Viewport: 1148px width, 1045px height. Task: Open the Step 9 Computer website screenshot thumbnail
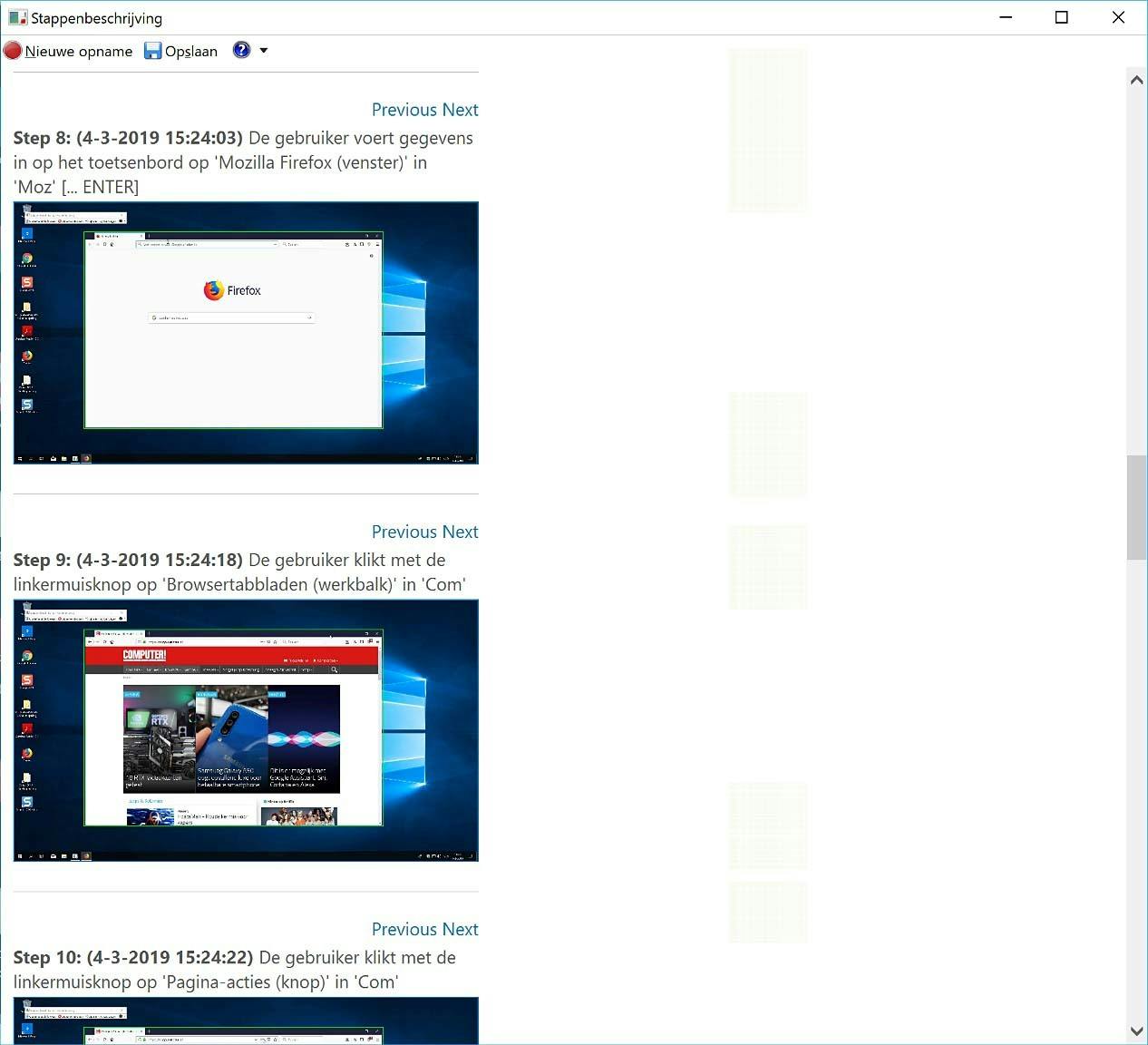point(246,730)
